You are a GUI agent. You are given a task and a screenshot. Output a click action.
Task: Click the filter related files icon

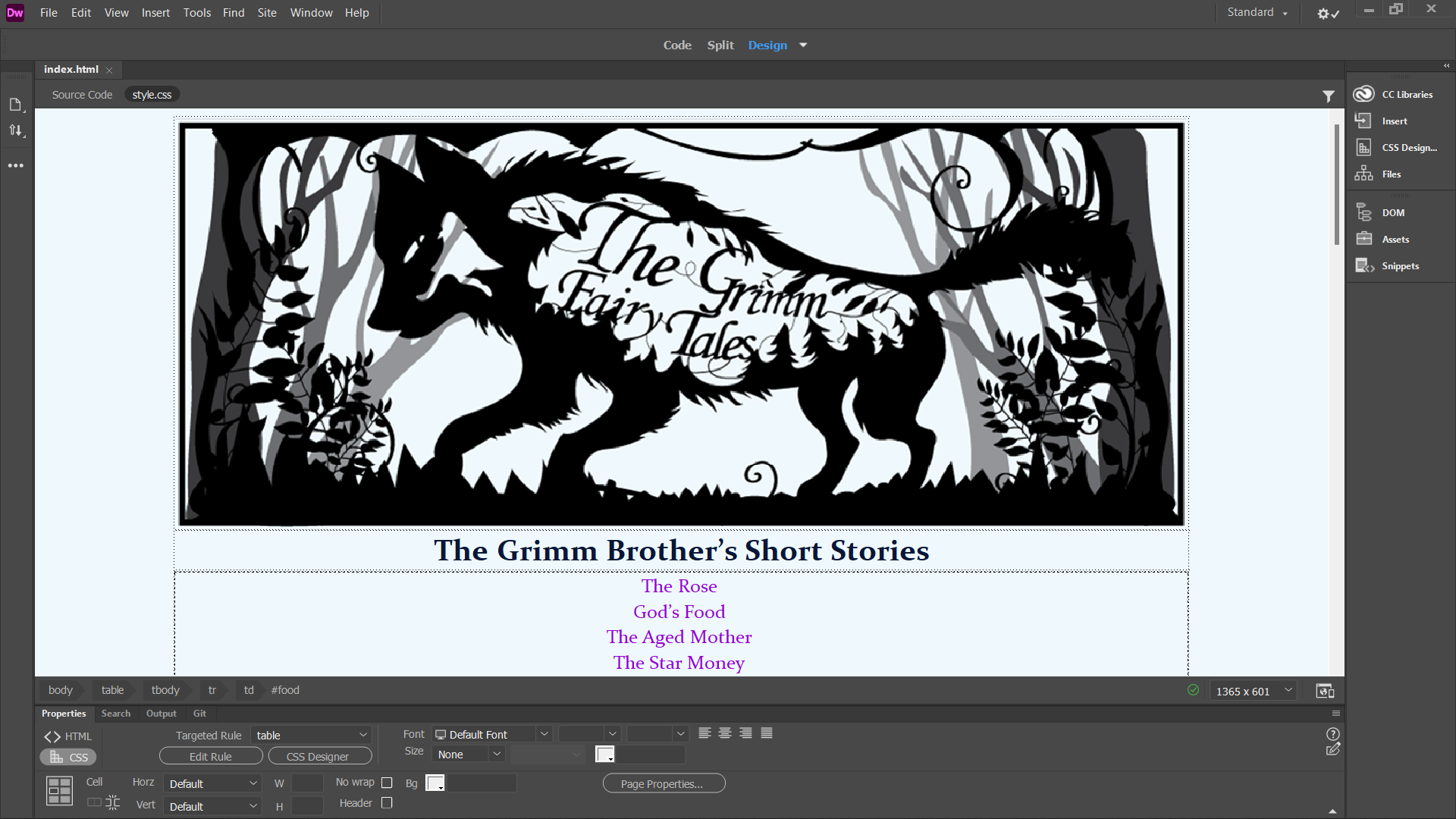(x=1328, y=96)
